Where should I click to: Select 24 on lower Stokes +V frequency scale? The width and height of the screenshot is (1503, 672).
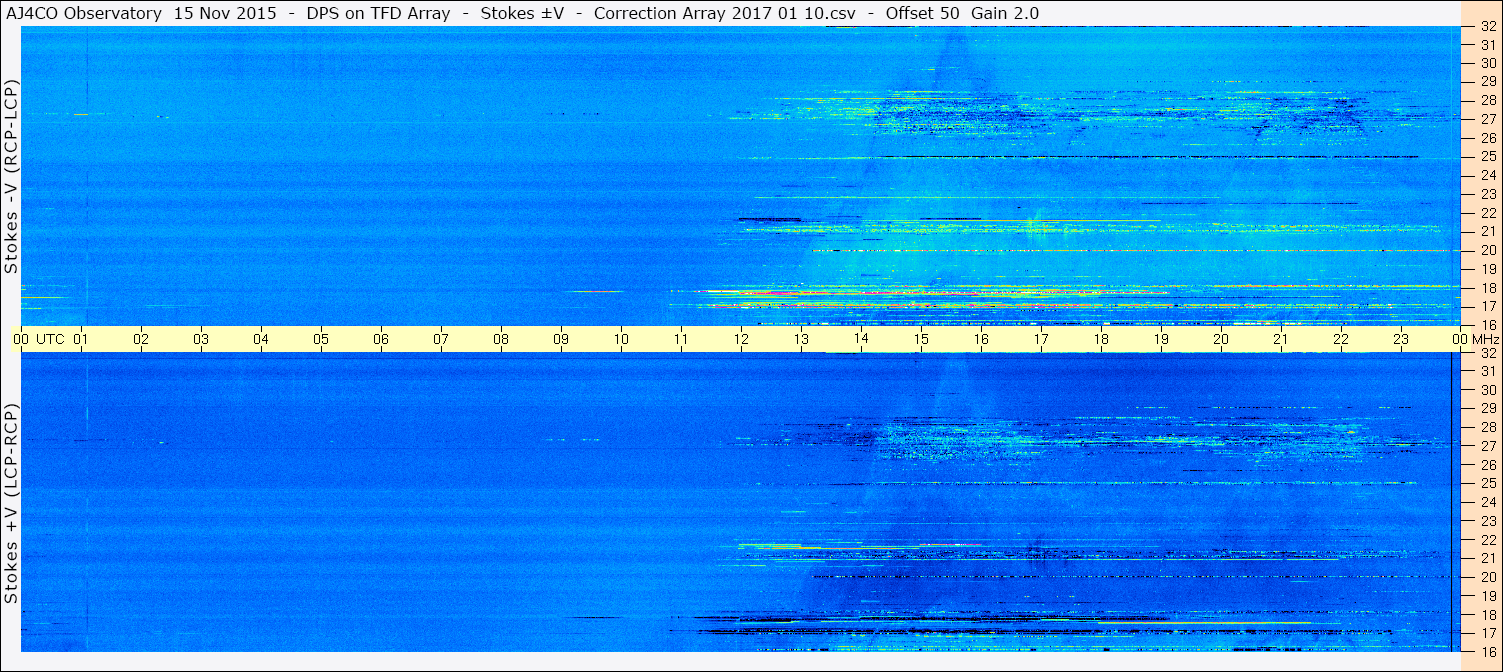coord(1487,502)
